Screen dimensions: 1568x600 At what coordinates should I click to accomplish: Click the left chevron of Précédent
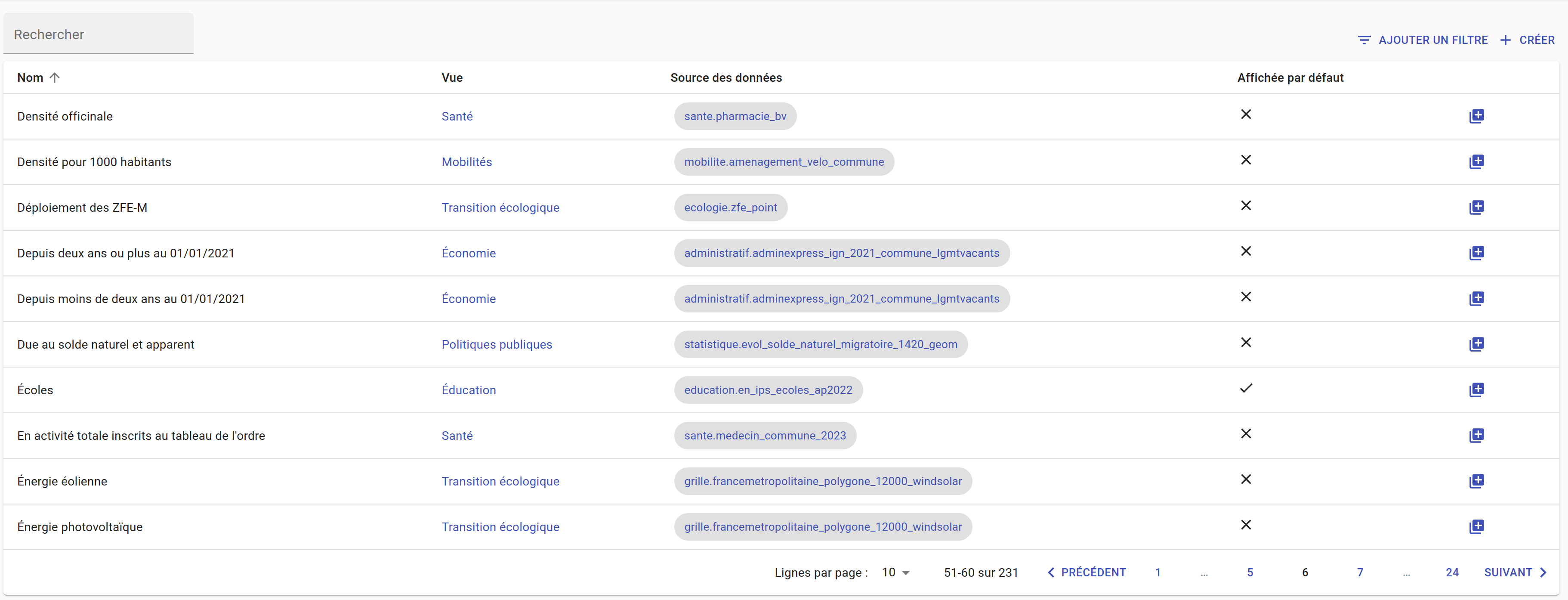click(x=1051, y=572)
